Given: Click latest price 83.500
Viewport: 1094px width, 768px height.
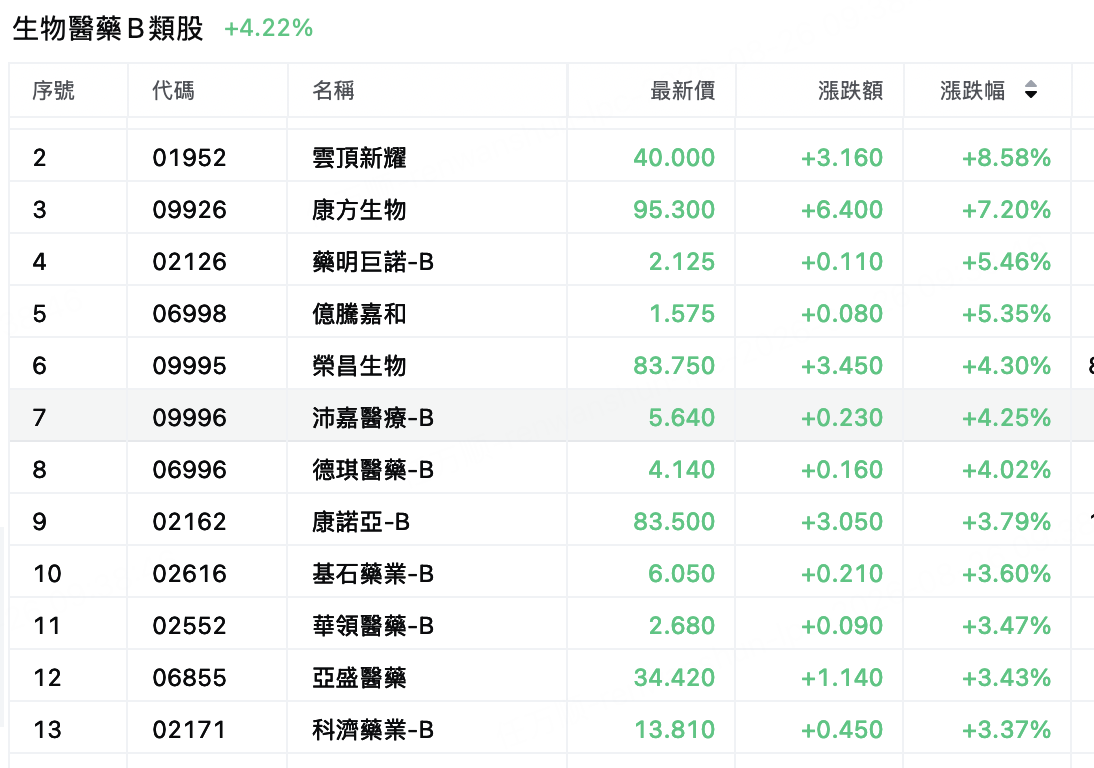Looking at the screenshot, I should coord(674,522).
